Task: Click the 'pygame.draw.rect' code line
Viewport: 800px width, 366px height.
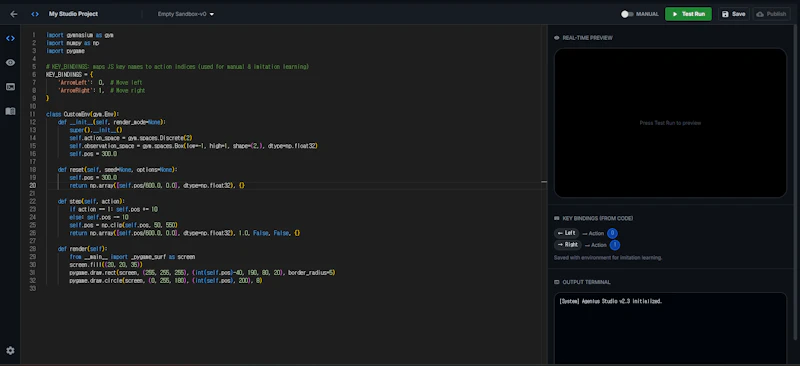Action: [202, 273]
